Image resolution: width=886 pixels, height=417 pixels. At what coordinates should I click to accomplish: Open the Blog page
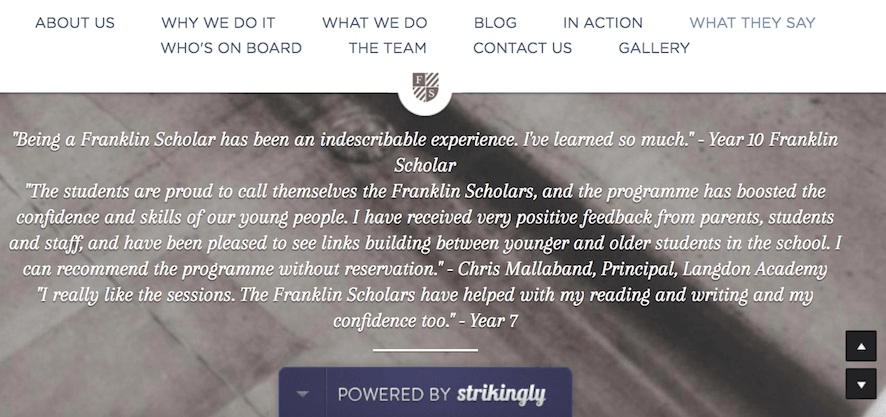pyautogui.click(x=495, y=22)
